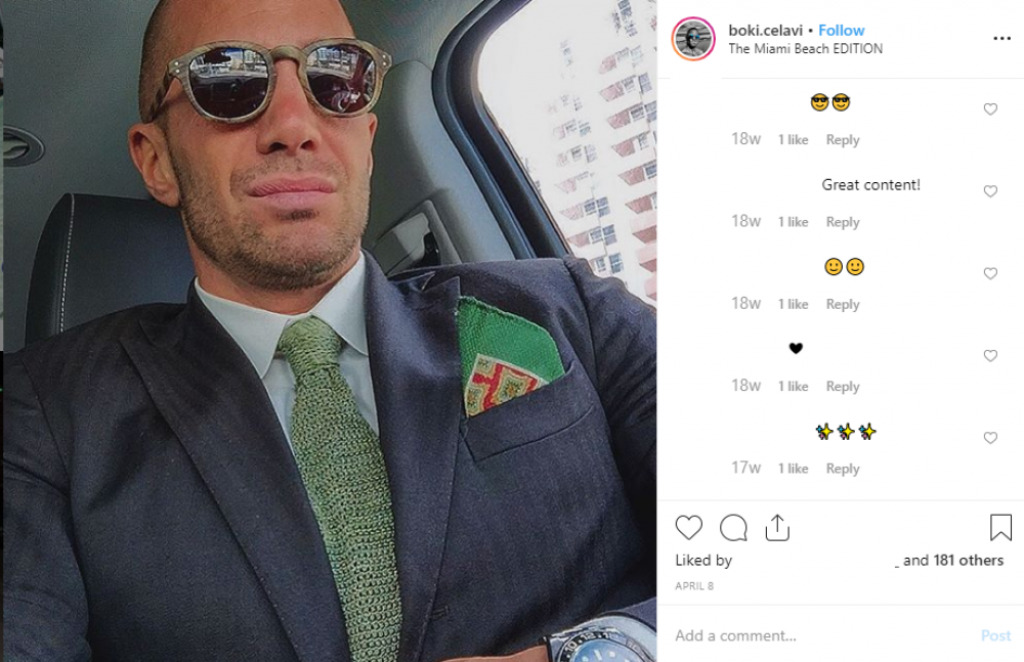Open the three-dot more options menu
The height and width of the screenshot is (662, 1024).
(1001, 39)
